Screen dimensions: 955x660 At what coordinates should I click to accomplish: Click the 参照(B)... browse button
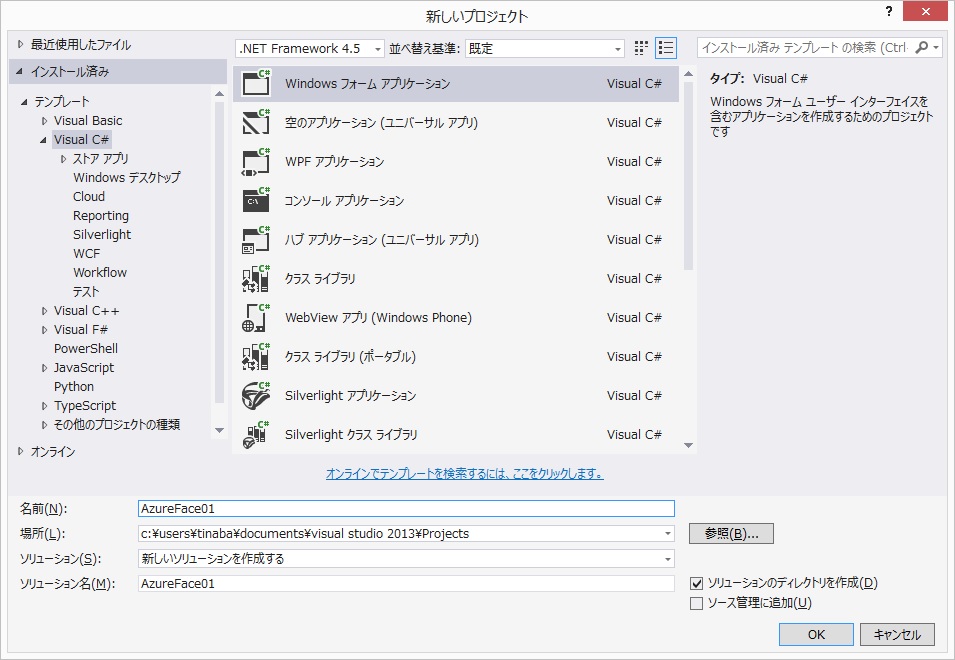click(x=731, y=534)
